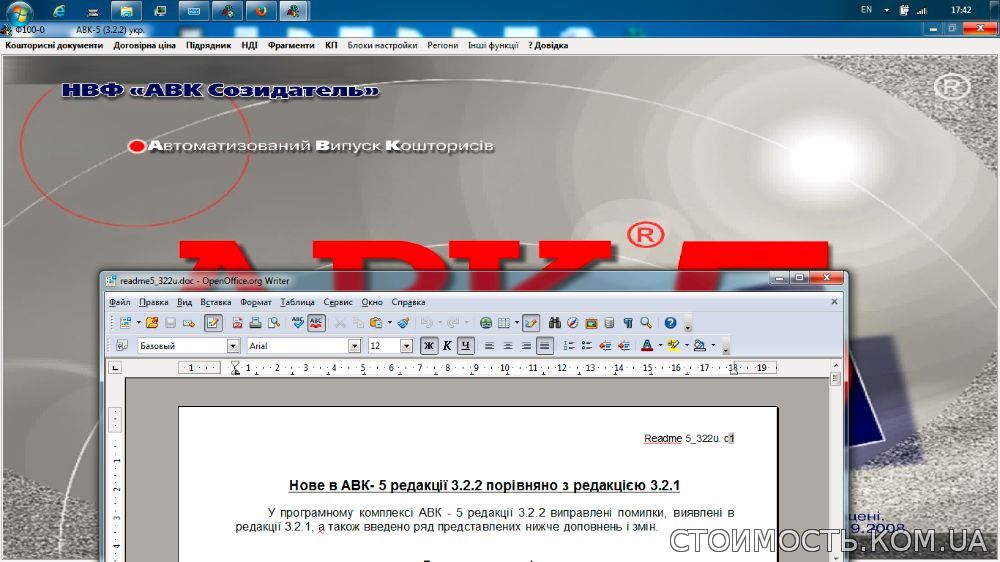
Task: Open the Файл menu in Writer
Action: pos(119,302)
